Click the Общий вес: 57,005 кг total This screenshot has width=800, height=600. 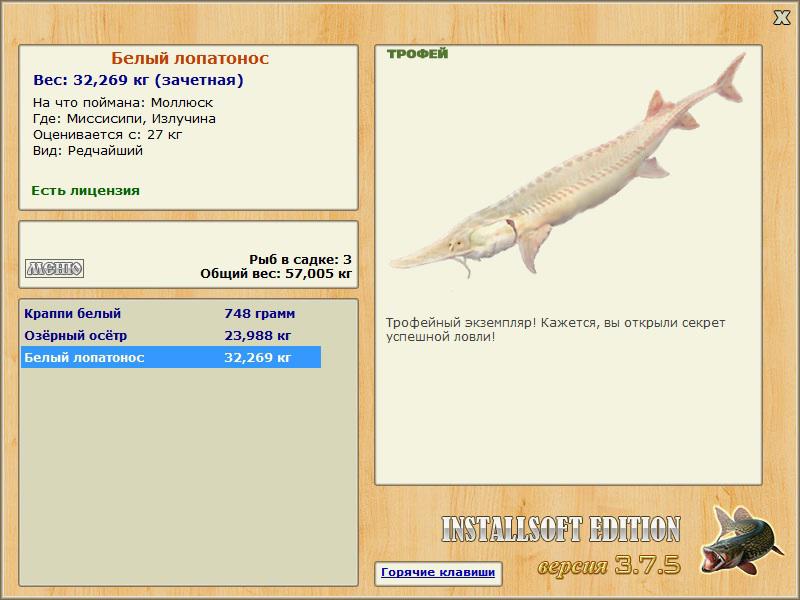[x=276, y=274]
